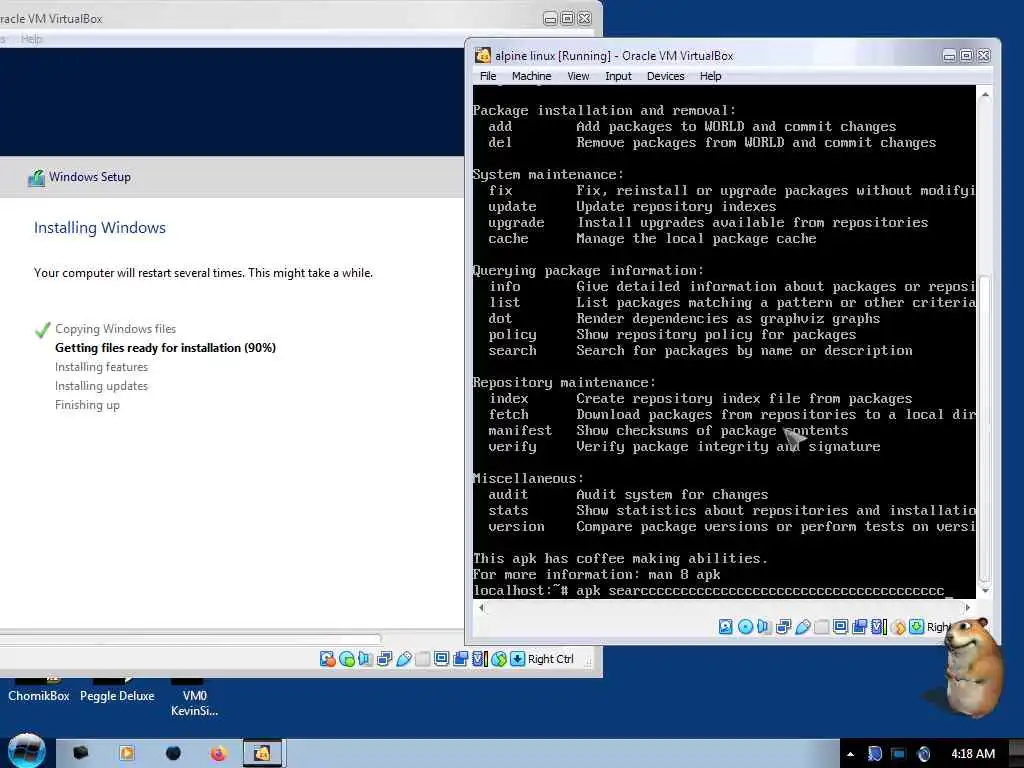Click shared folders indicator in alpine status bar
This screenshot has height=768, width=1024.
pyautogui.click(x=822, y=627)
